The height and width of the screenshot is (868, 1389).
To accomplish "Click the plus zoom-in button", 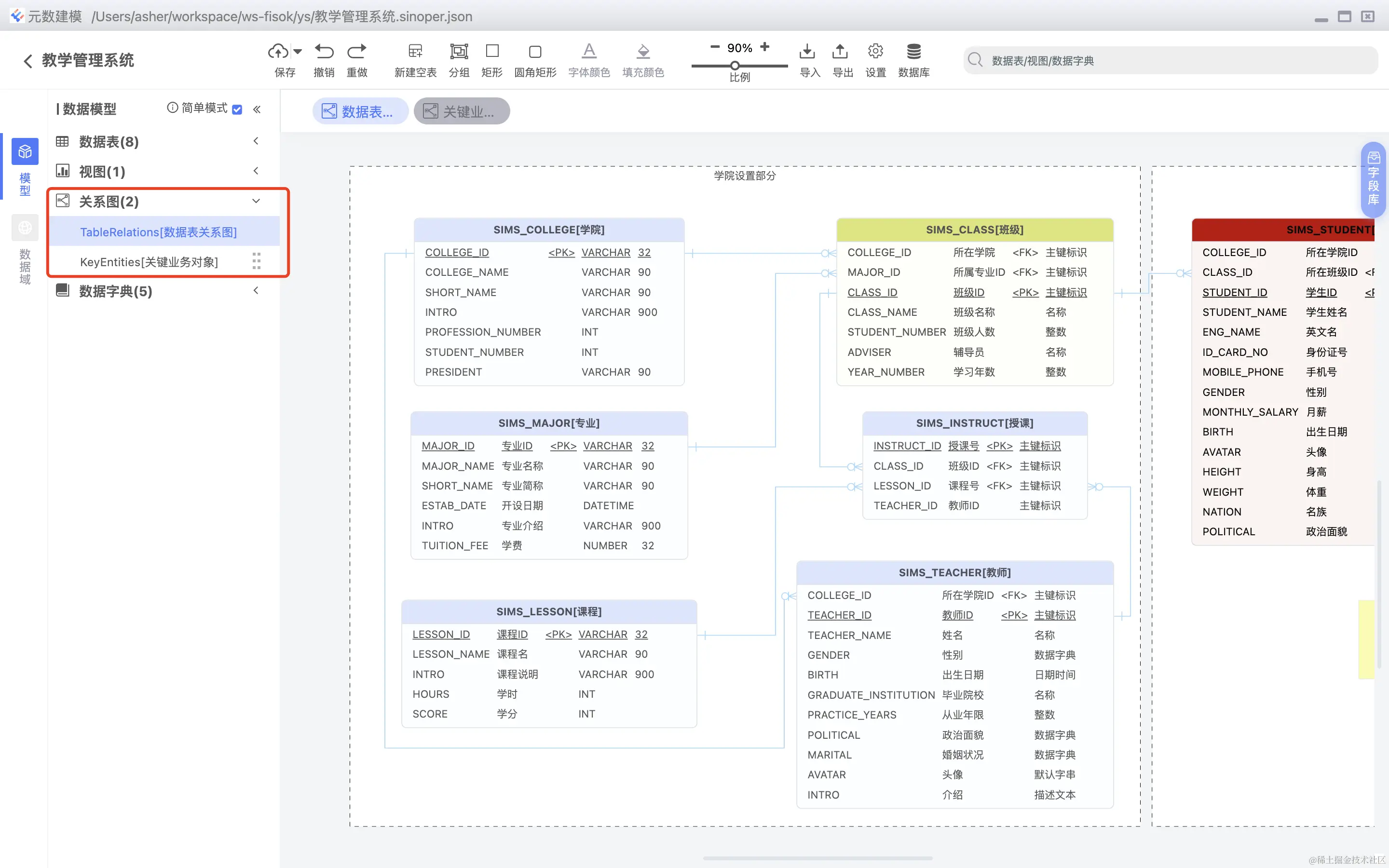I will 764,47.
